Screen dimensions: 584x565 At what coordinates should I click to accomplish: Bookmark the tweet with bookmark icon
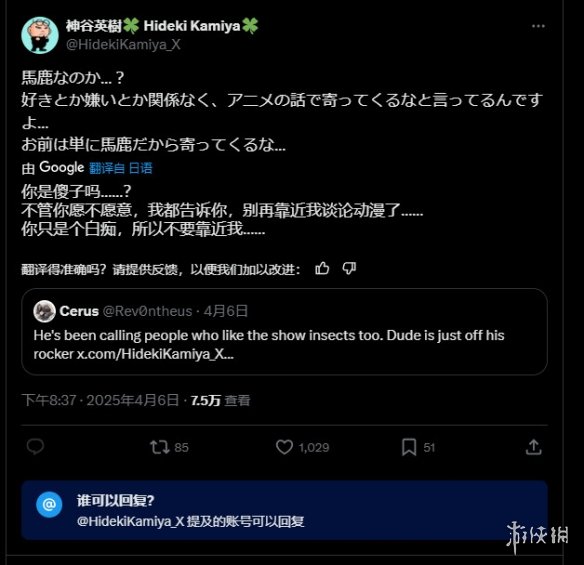[409, 447]
